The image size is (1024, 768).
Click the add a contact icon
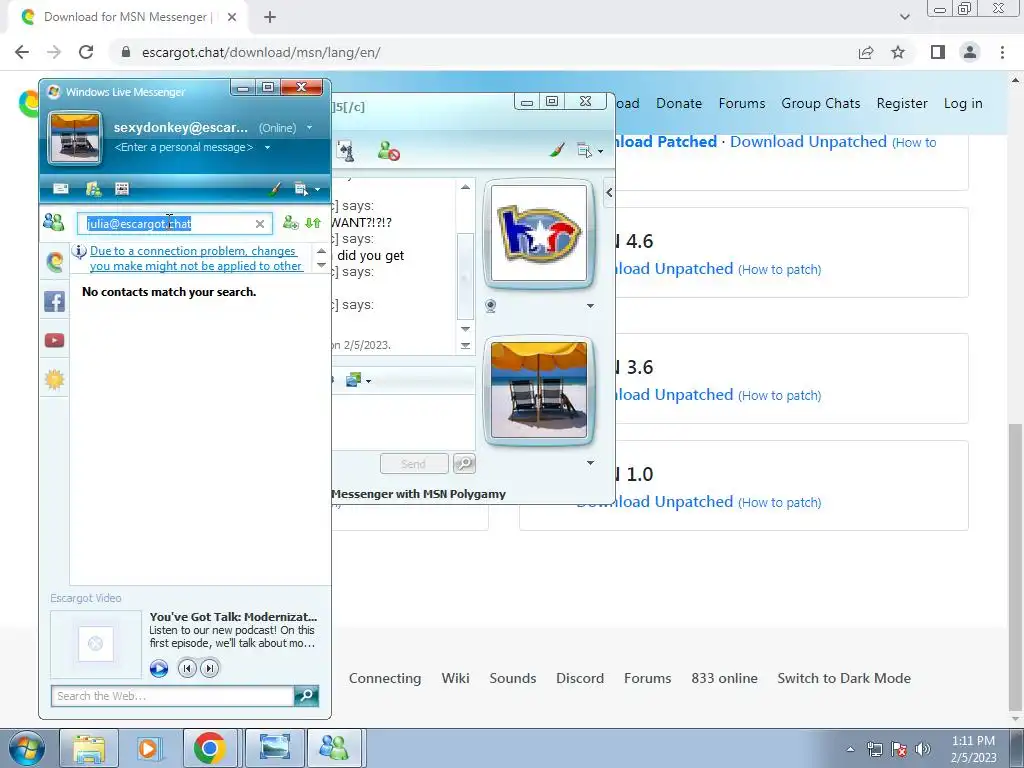[290, 223]
